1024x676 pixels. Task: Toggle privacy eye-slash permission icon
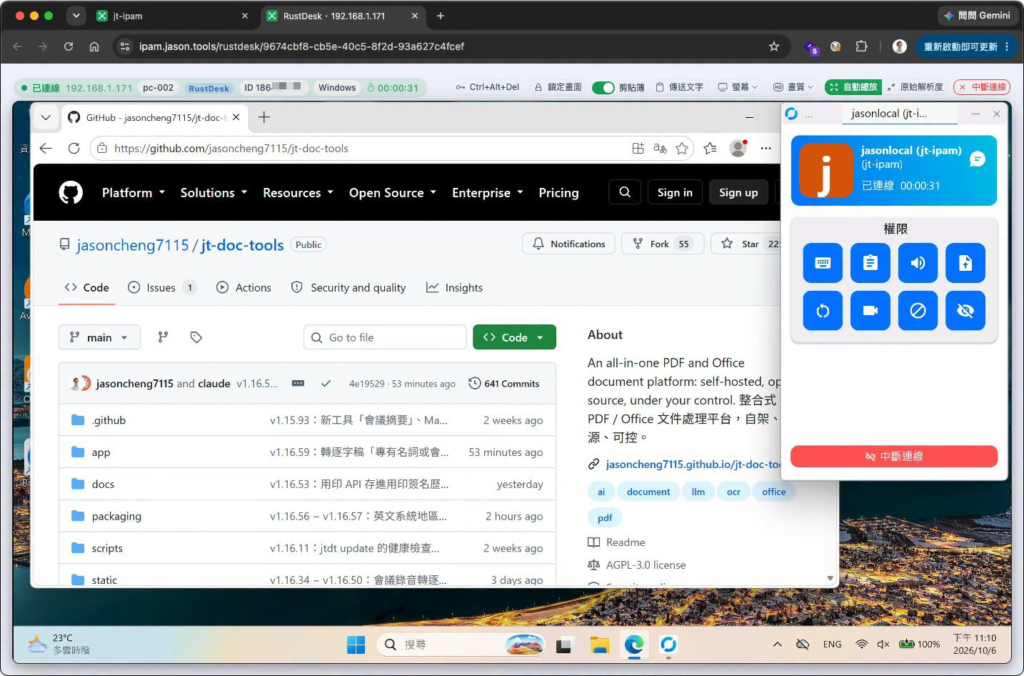[965, 310]
